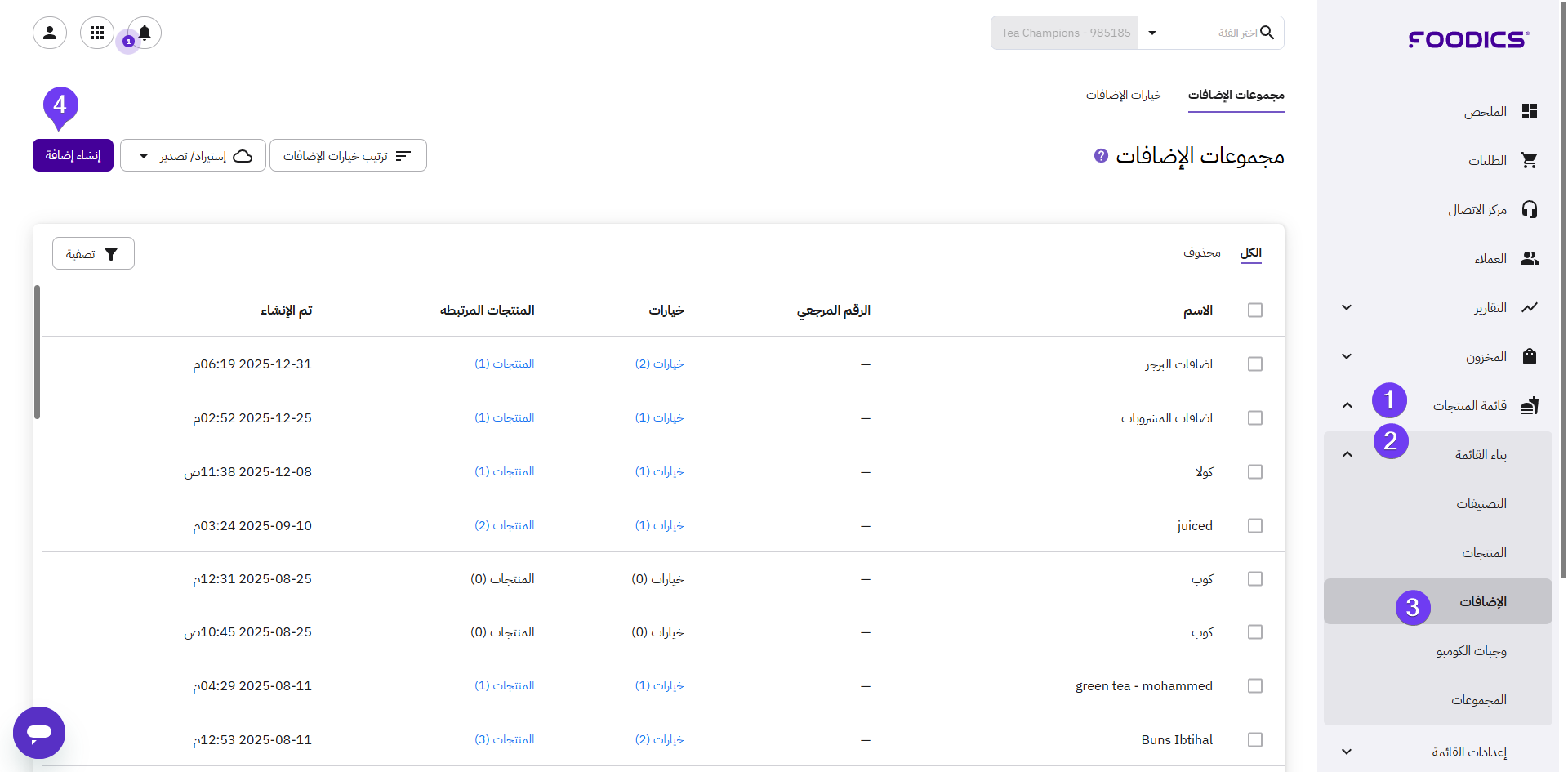The image size is (1568, 772).
Task: Open the apps grid icon
Action: coord(97,33)
